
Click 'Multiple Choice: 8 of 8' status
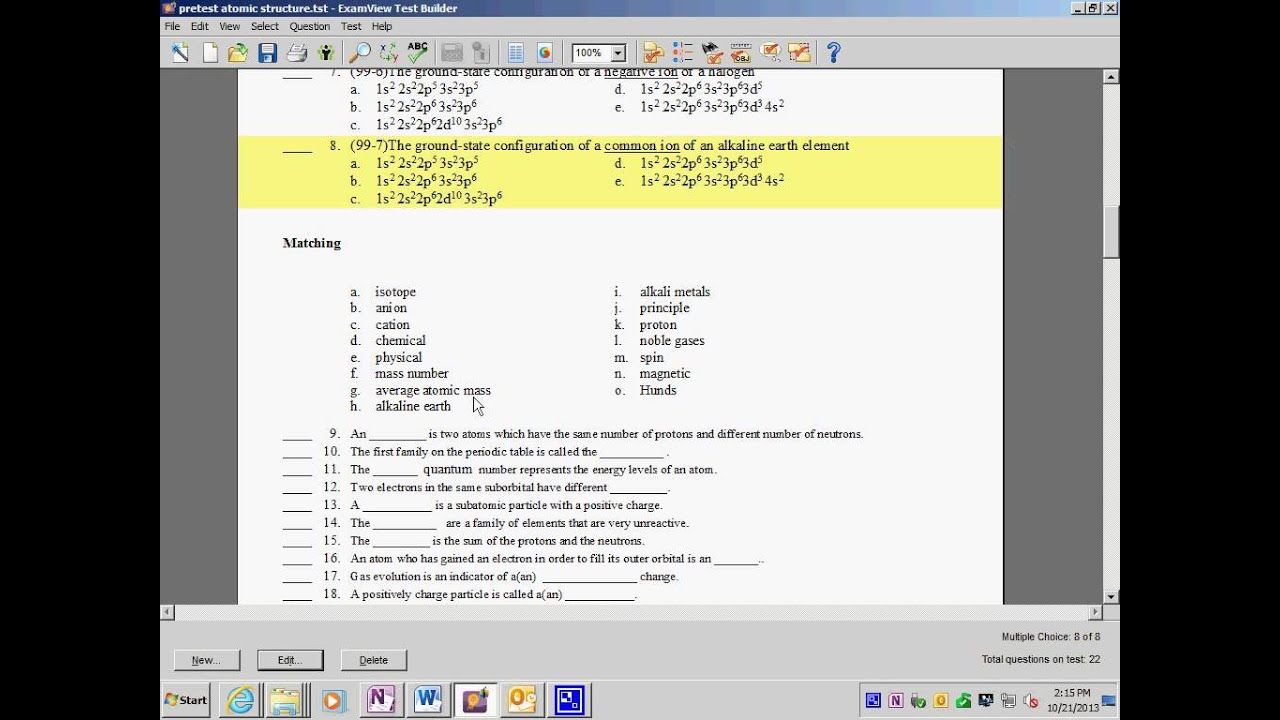coord(1051,637)
